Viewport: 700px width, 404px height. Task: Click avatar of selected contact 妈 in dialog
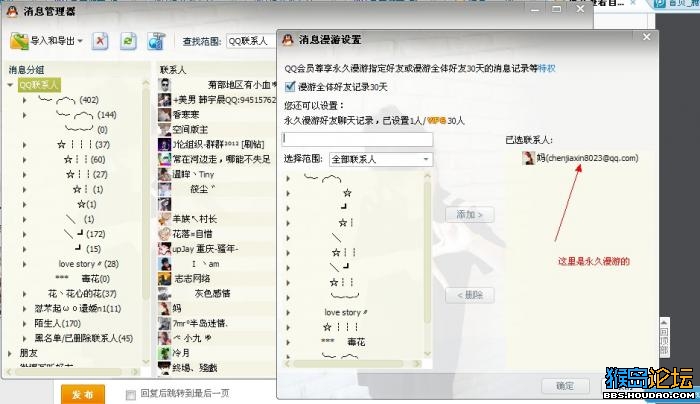(529, 158)
